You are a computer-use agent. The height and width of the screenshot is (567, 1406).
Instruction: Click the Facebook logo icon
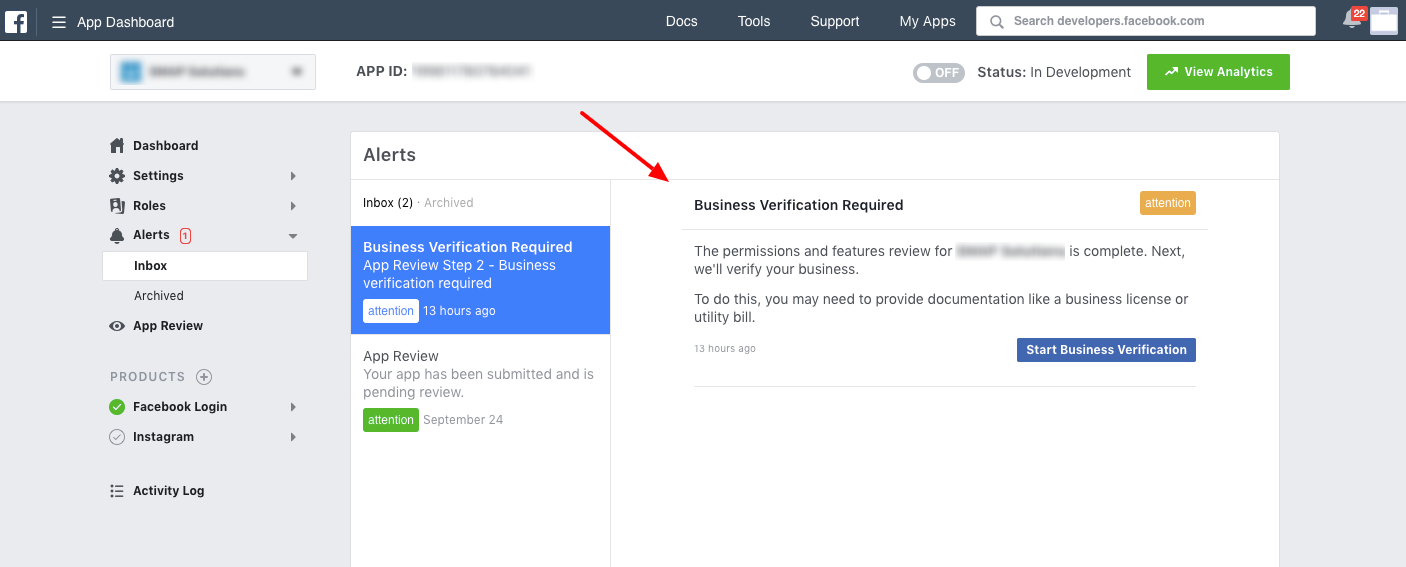tap(16, 21)
